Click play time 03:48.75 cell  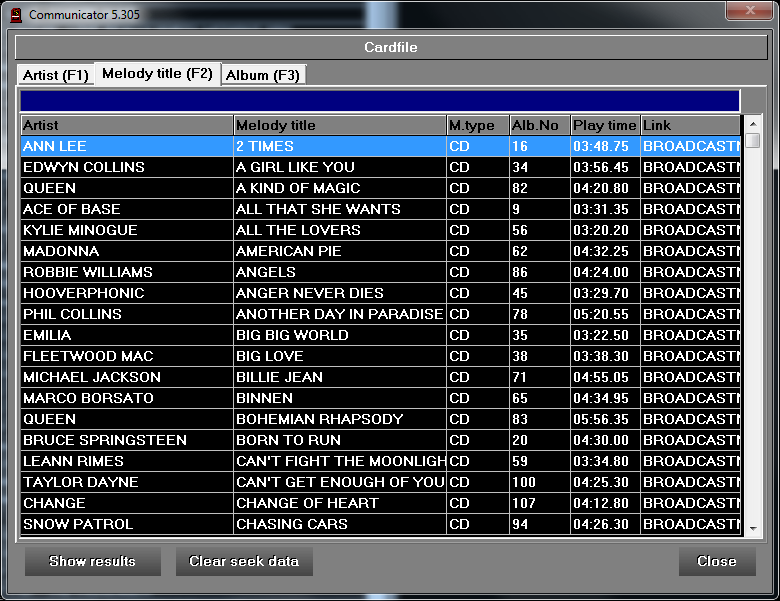pyautogui.click(x=605, y=146)
